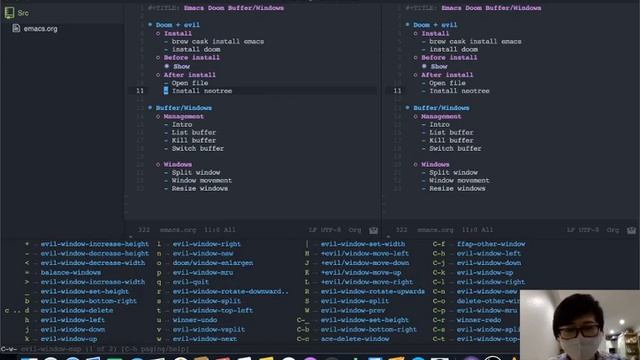Select evil-window-delete in which-key popup
Screen dimensions: 640x360
[x=77, y=310]
